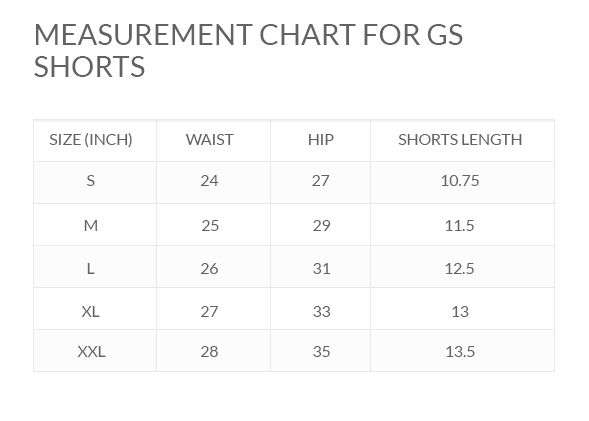Viewport: 589px width, 421px height.
Task: Click hip value 31 for size L
Action: click(x=322, y=269)
